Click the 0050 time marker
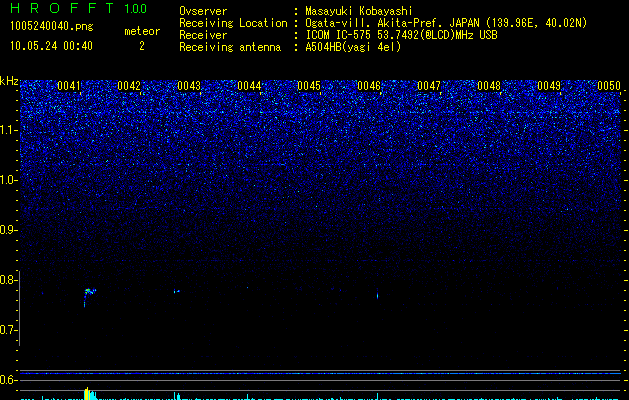 click(609, 86)
